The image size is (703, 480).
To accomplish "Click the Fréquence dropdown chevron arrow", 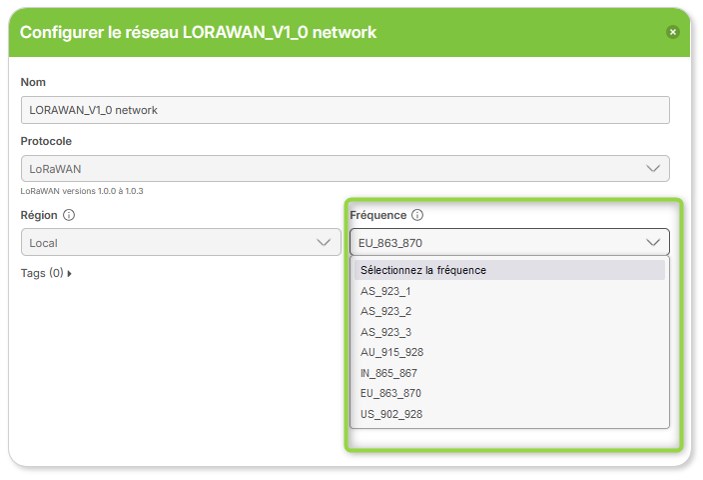I will click(x=653, y=242).
